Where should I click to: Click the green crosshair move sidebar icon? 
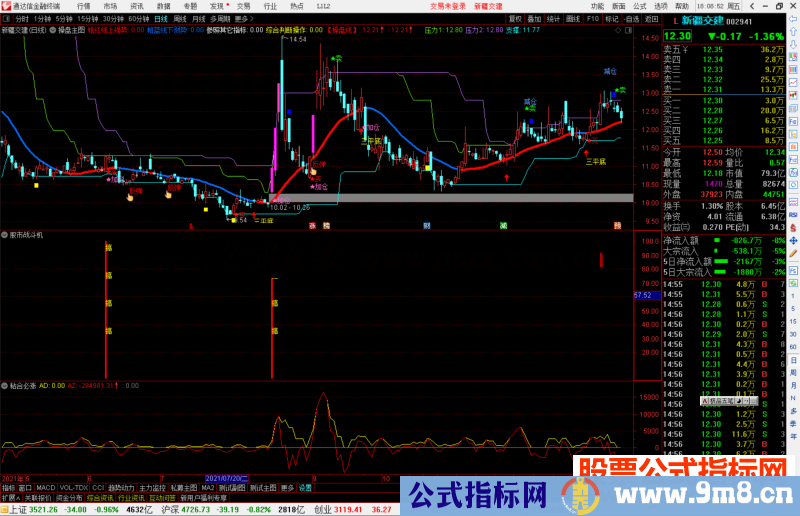click(793, 240)
